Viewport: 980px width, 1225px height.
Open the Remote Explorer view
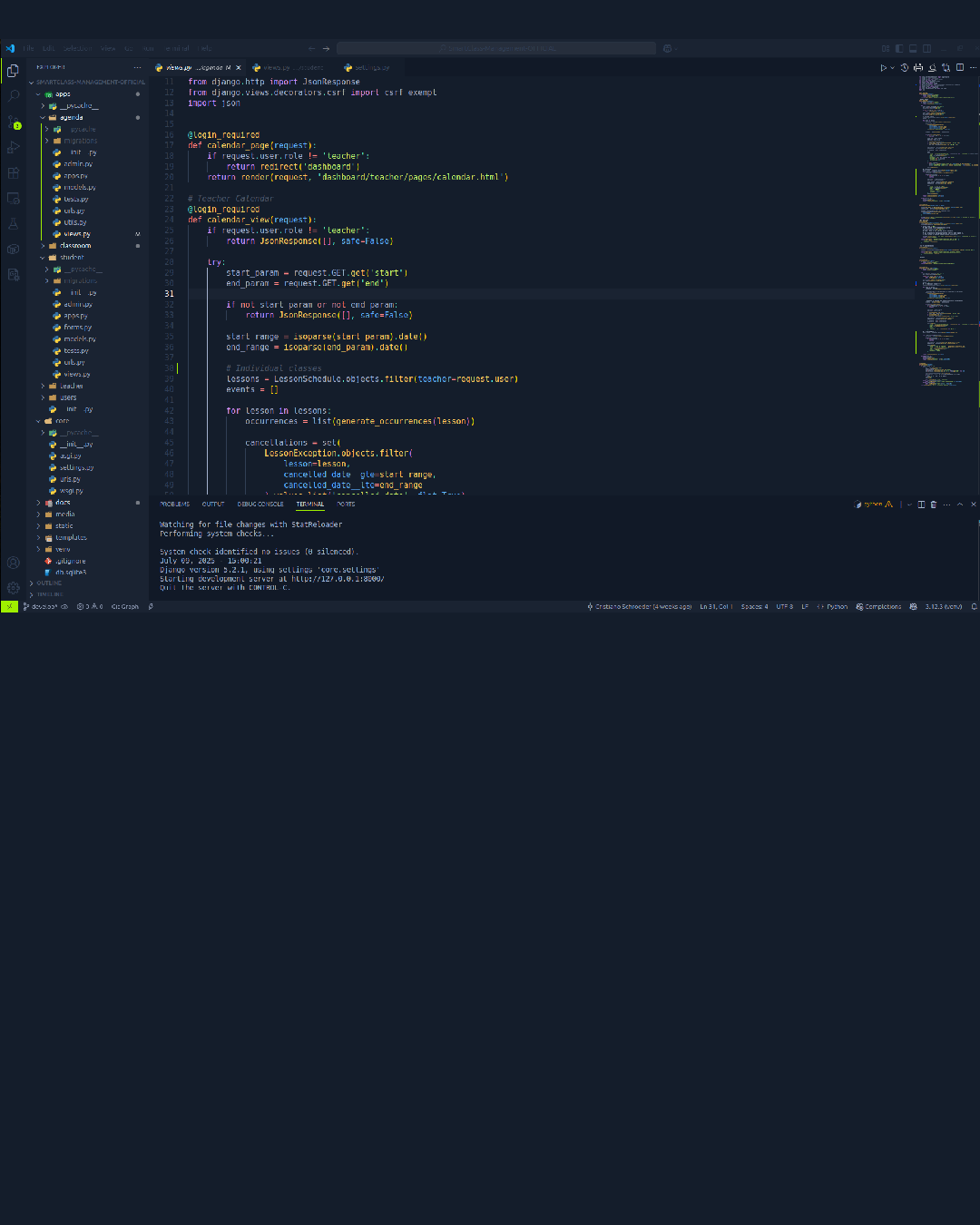[x=13, y=198]
